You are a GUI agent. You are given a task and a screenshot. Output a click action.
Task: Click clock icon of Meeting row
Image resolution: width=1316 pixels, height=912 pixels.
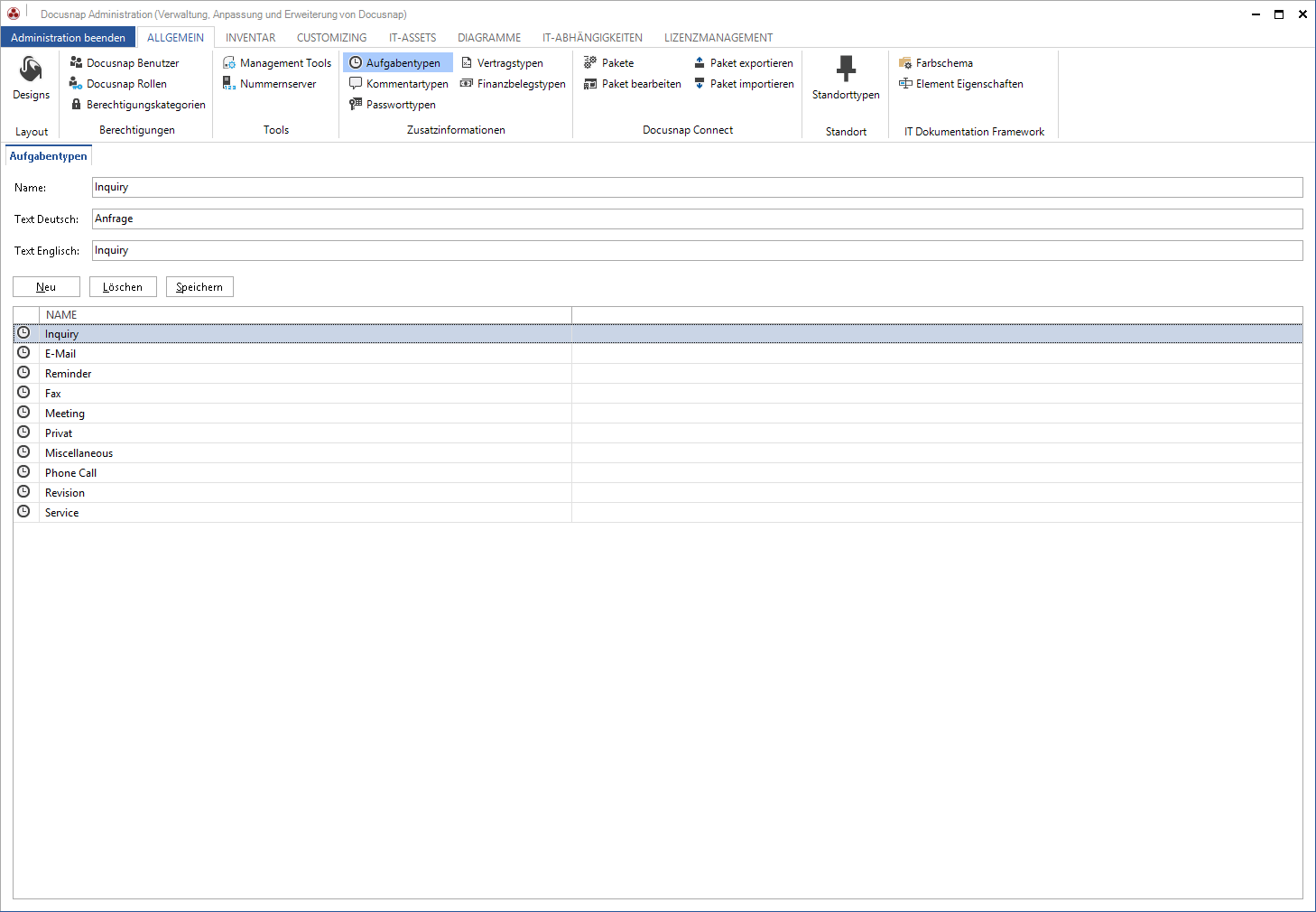[x=24, y=413]
